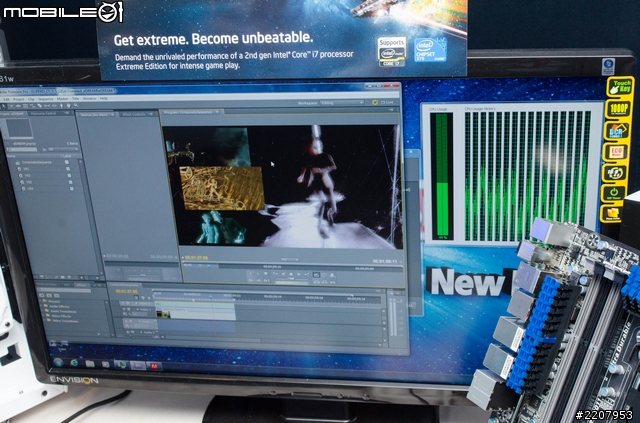Screen dimensions: 640x423
Task: Open the Program monitor zoom Fit dropdown
Action: [x=290, y=259]
